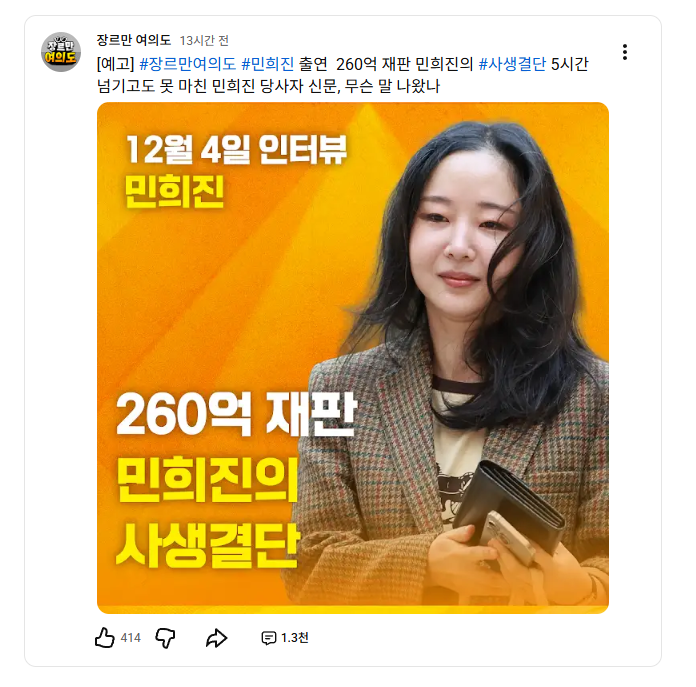Visit the 장르만 여의도 channel name link
Viewport: 696px width, 687px height.
(x=134, y=40)
